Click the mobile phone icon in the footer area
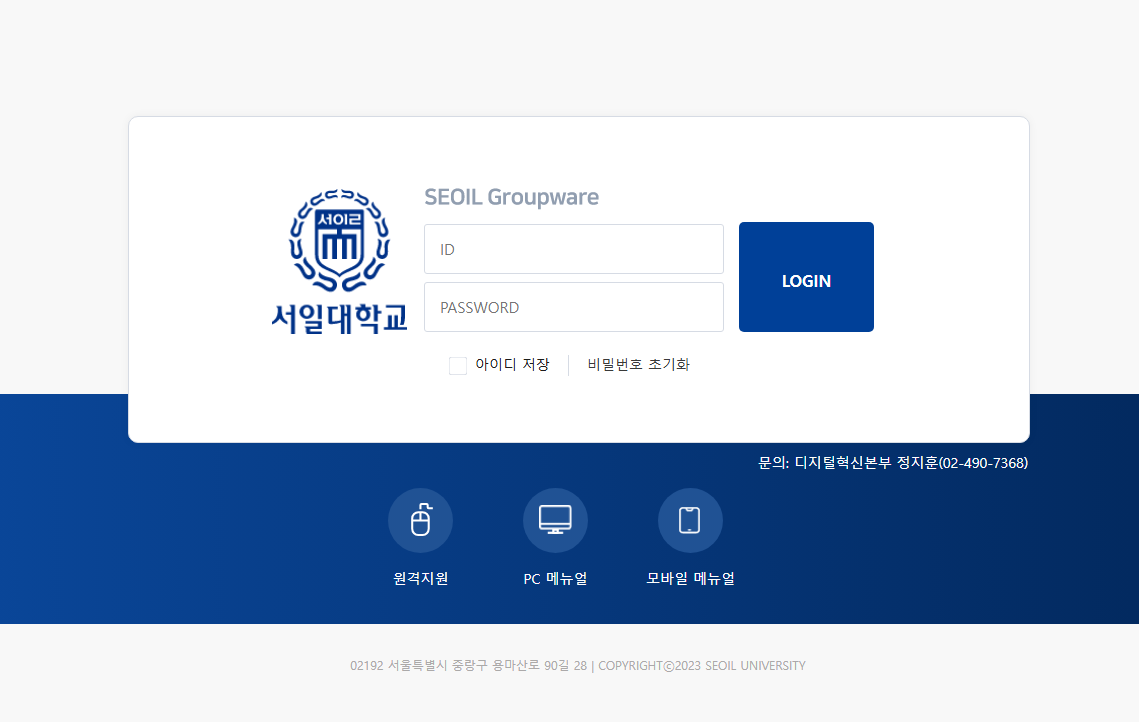The image size is (1139, 722). pos(690,520)
